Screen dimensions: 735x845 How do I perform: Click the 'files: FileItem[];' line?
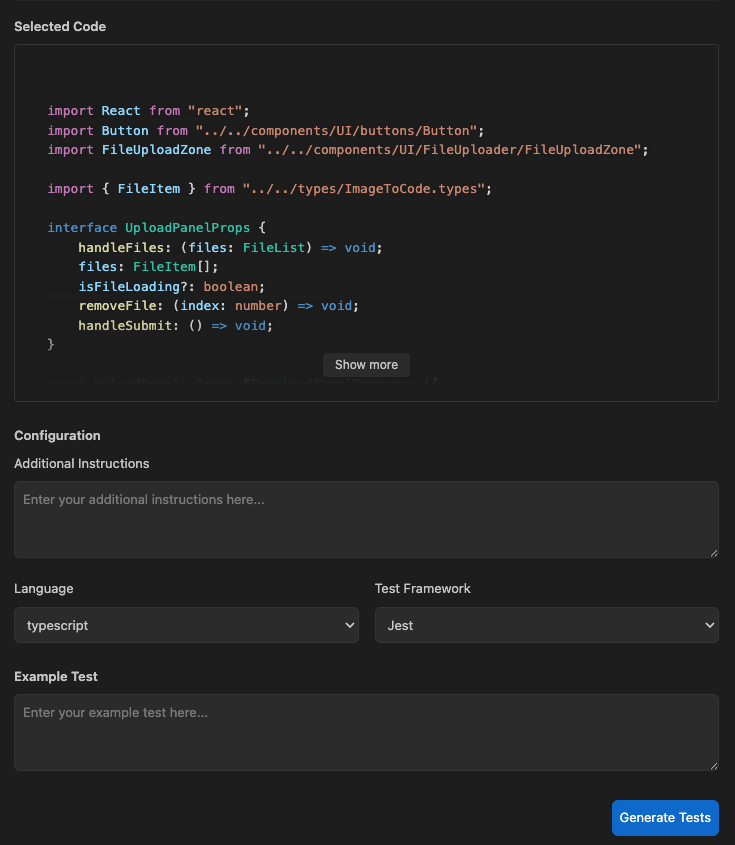(148, 267)
